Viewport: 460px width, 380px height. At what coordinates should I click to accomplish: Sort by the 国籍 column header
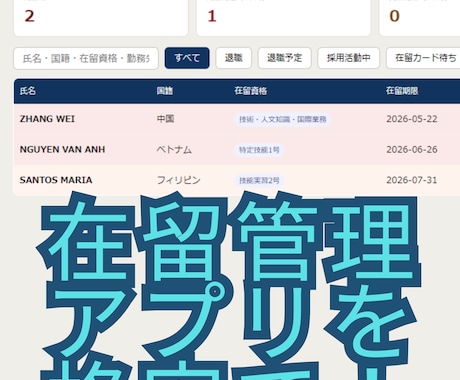coord(165,91)
